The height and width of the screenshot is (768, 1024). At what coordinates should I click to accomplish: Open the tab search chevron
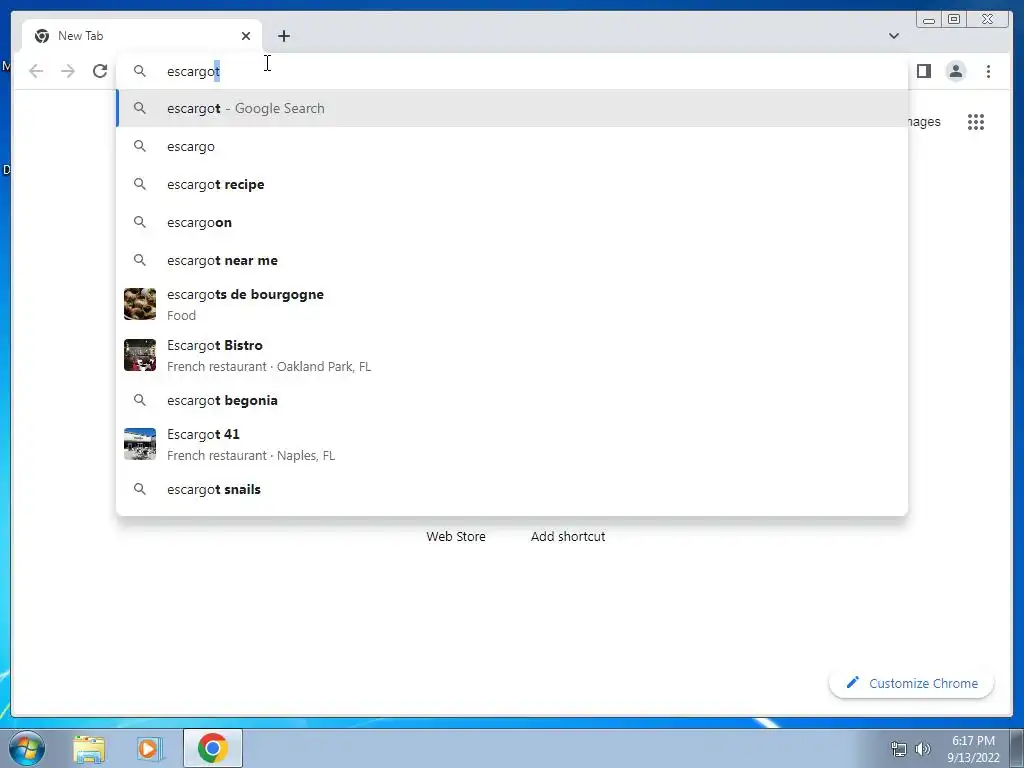893,36
